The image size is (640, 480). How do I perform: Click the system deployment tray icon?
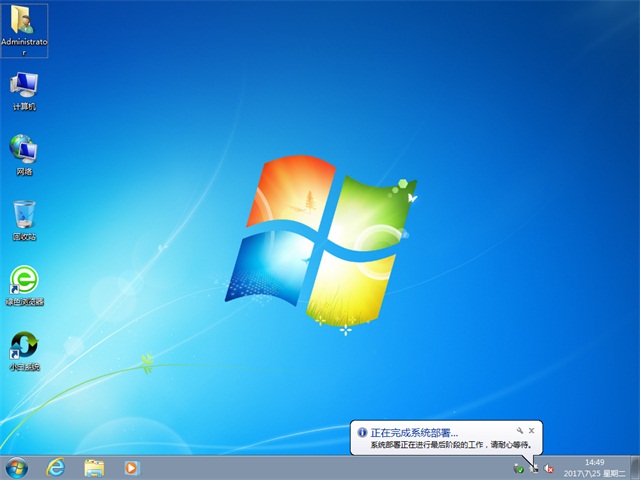point(534,469)
